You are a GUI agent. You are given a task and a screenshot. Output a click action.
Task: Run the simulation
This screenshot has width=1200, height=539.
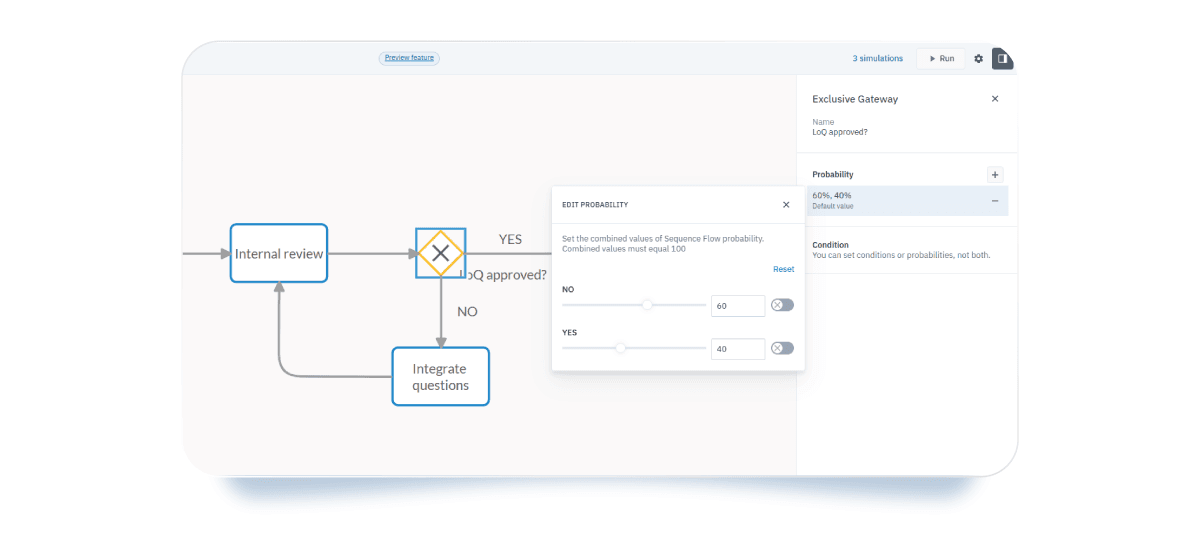(x=941, y=59)
